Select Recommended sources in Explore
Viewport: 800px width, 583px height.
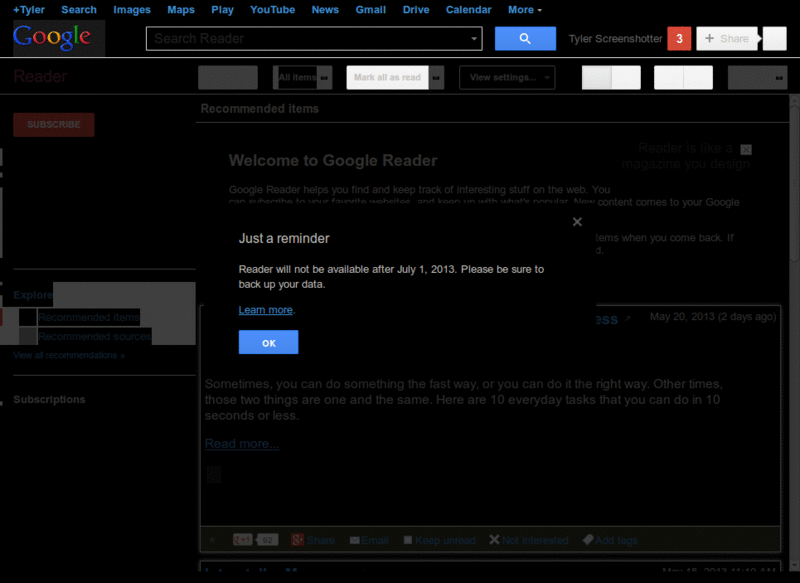tap(94, 337)
